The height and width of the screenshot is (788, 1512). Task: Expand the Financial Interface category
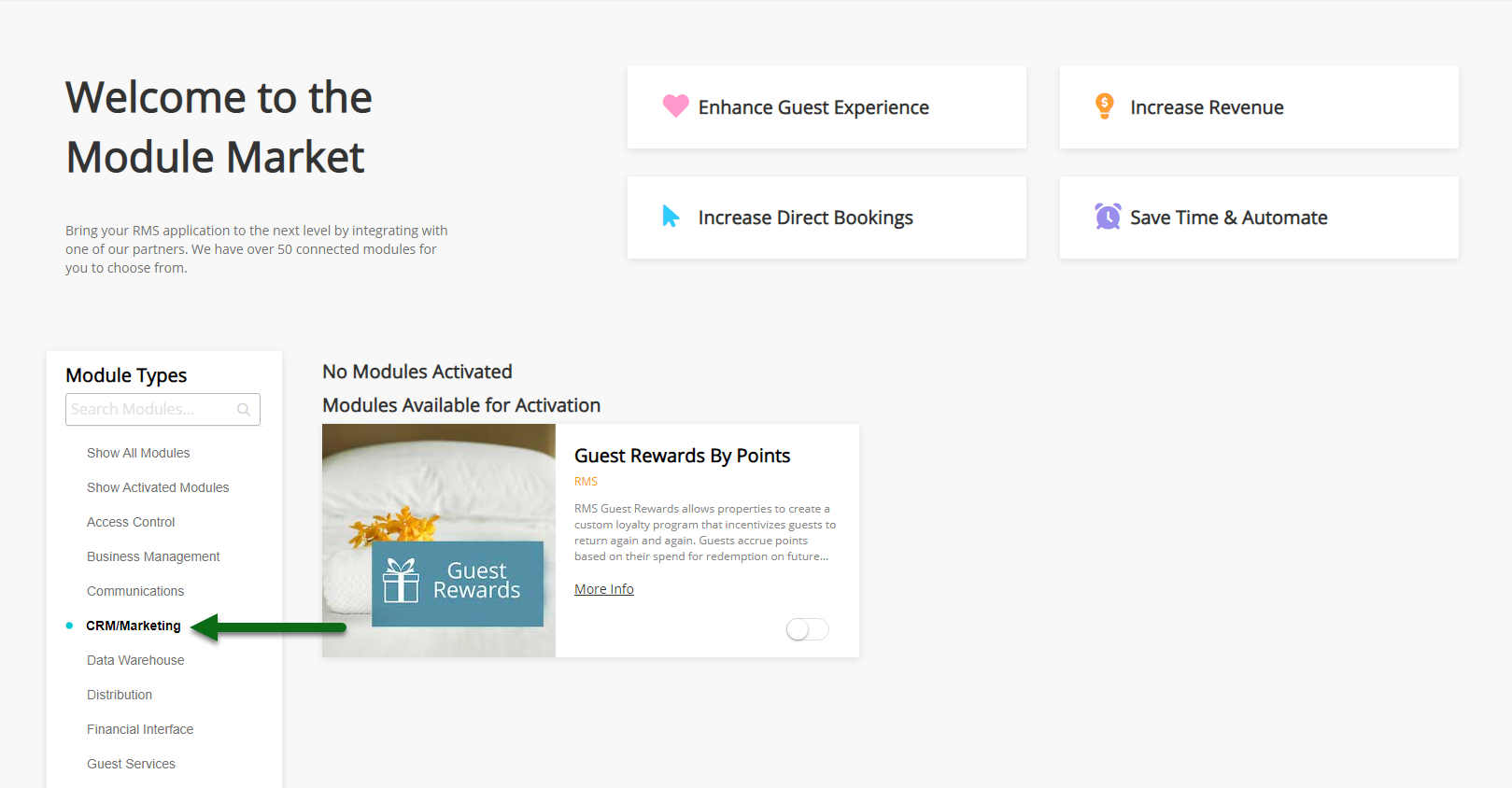coord(140,729)
